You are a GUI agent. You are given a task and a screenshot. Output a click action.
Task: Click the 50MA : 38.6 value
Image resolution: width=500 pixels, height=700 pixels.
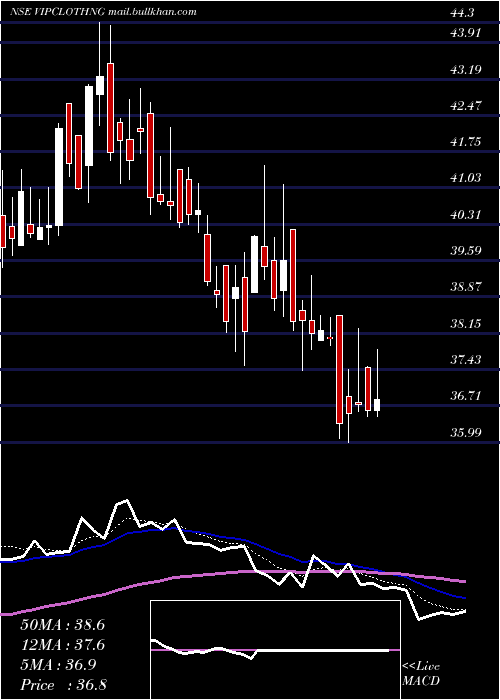click(62, 625)
